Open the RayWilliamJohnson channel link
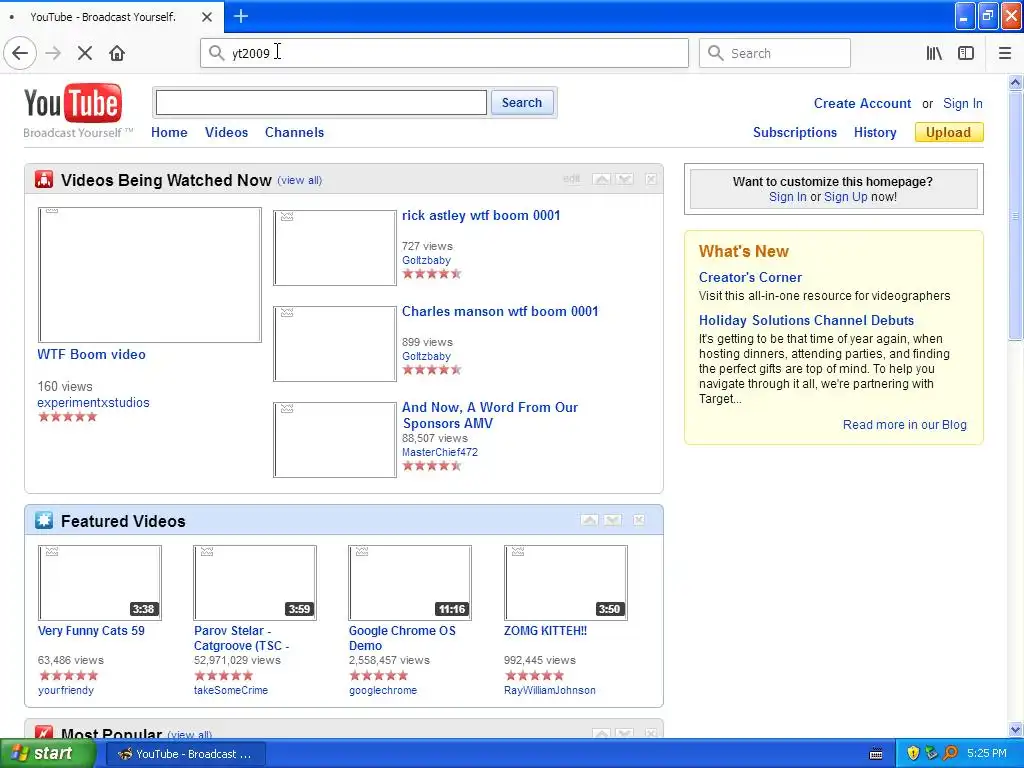 pyautogui.click(x=550, y=690)
